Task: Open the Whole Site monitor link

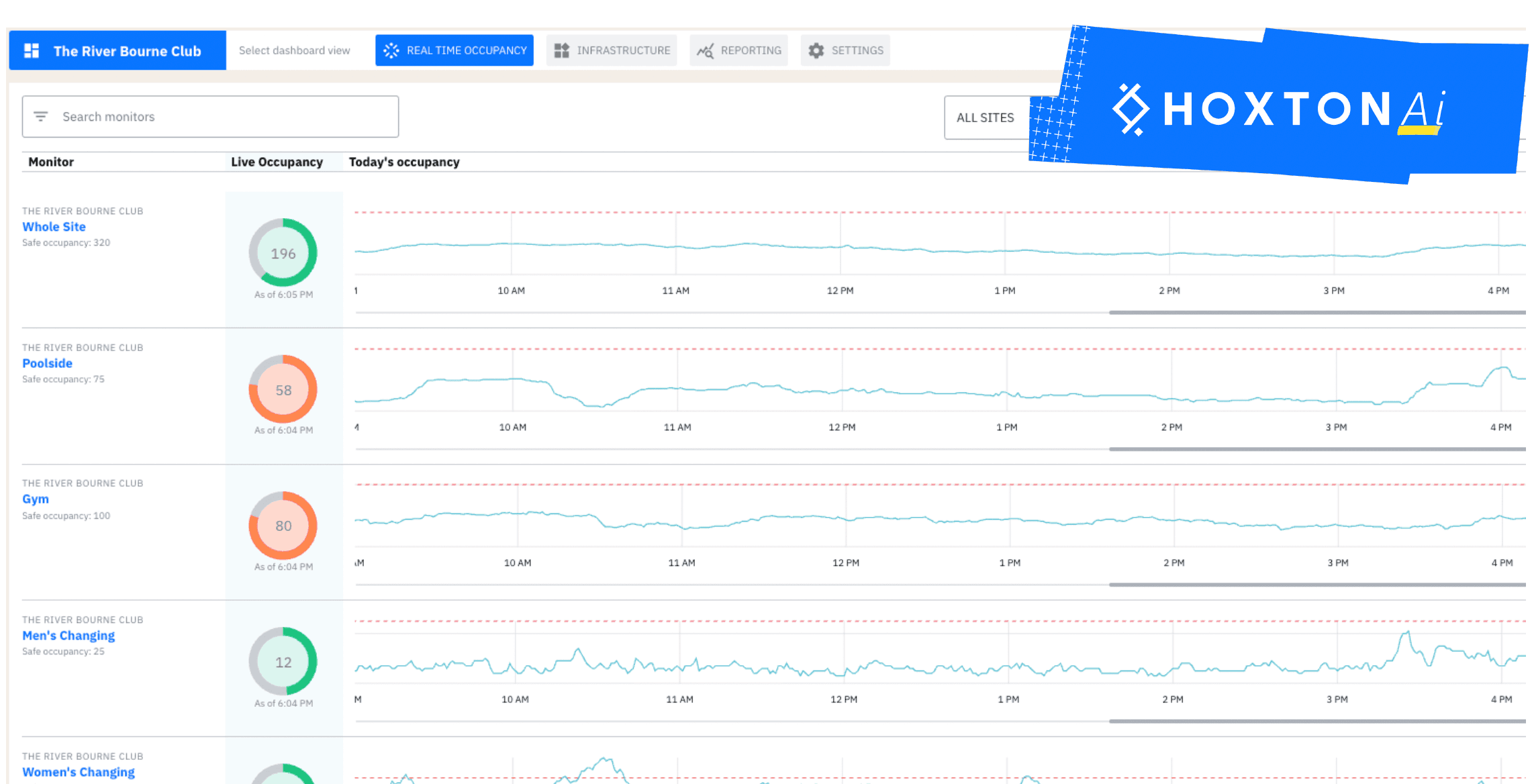Action: (54, 227)
